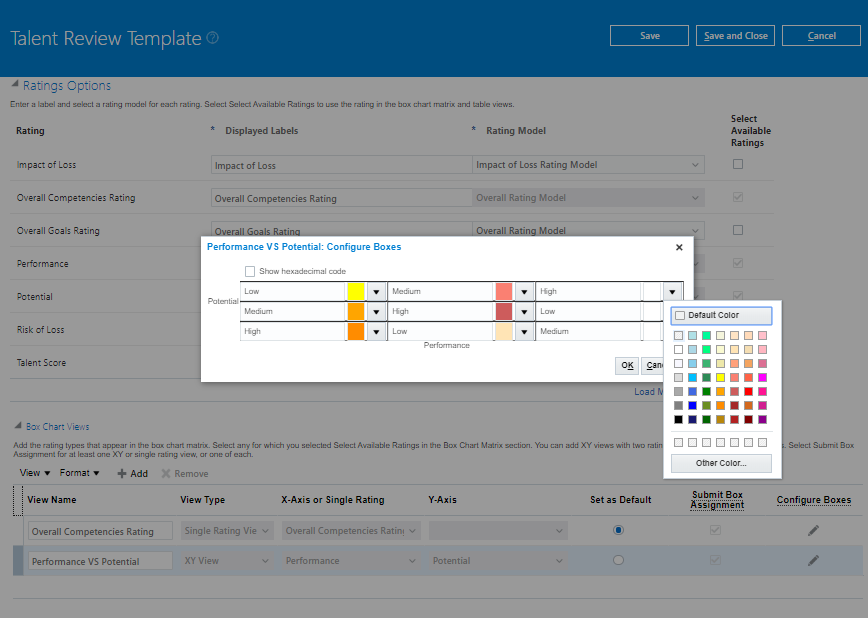
Task: Select the red color swatch from the palette
Action: pyautogui.click(x=750, y=391)
